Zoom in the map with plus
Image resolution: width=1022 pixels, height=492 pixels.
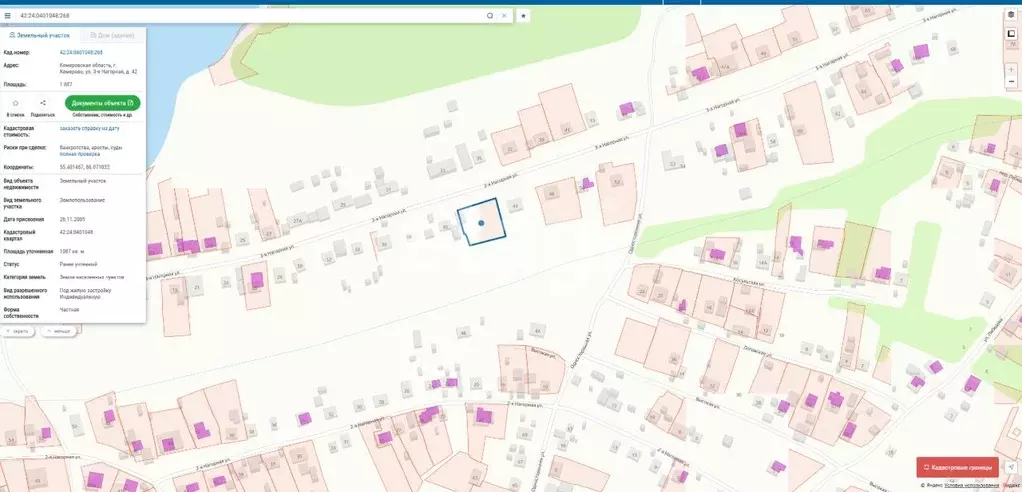(1011, 69)
